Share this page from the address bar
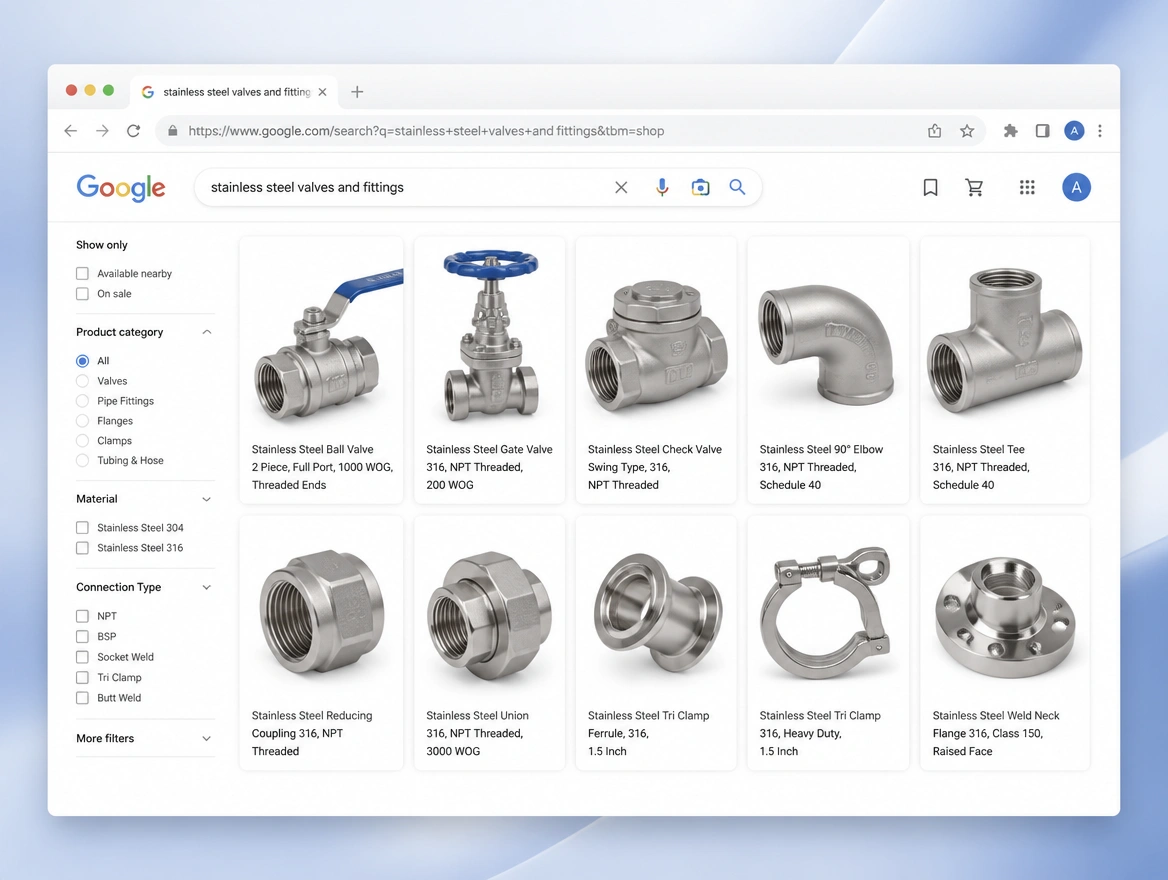Viewport: 1168px width, 880px height. (934, 131)
